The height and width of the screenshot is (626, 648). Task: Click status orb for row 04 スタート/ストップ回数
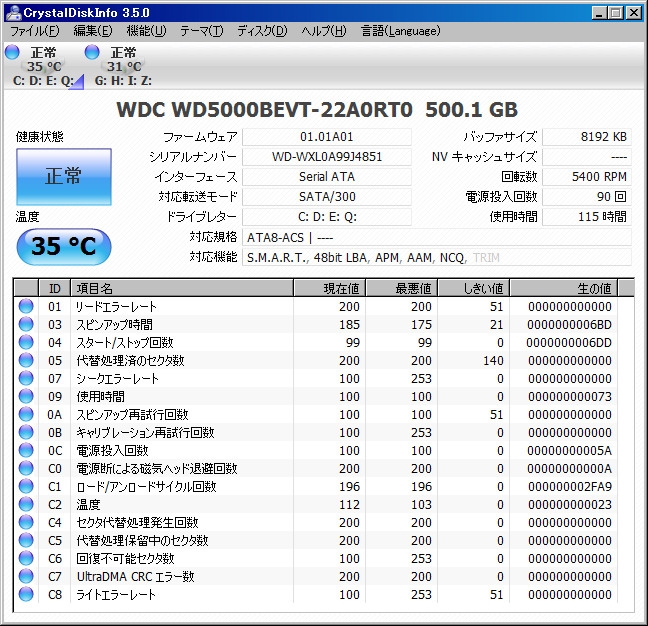(x=26, y=342)
